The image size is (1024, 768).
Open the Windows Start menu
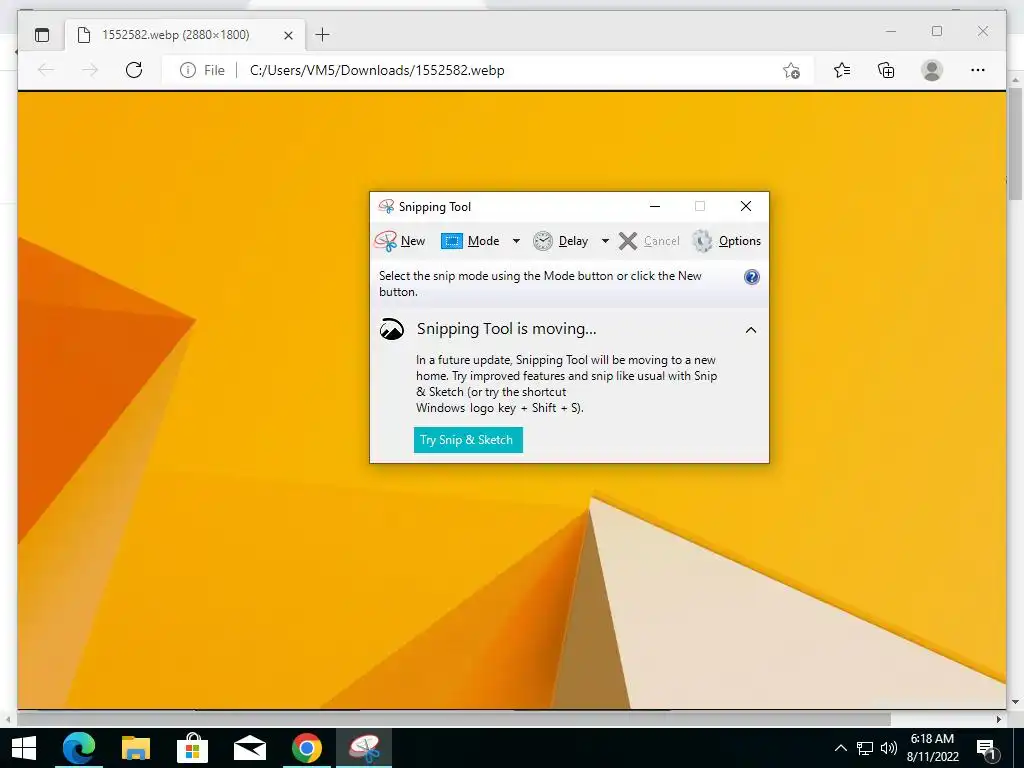(24, 748)
